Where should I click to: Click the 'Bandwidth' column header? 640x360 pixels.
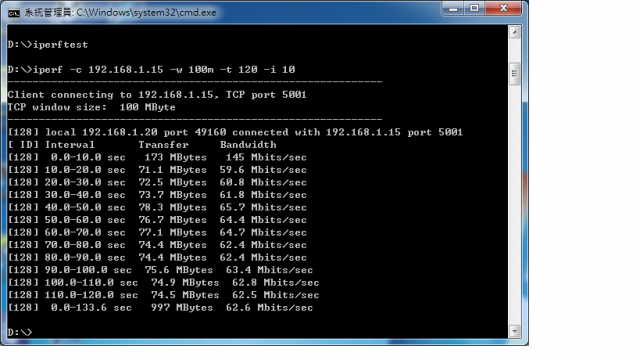tap(248, 145)
